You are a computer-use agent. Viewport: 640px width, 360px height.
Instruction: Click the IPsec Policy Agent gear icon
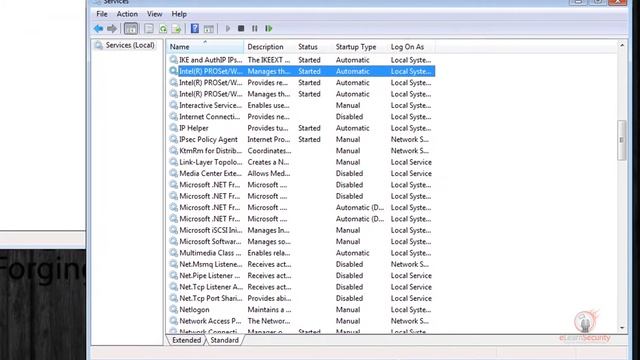point(173,139)
